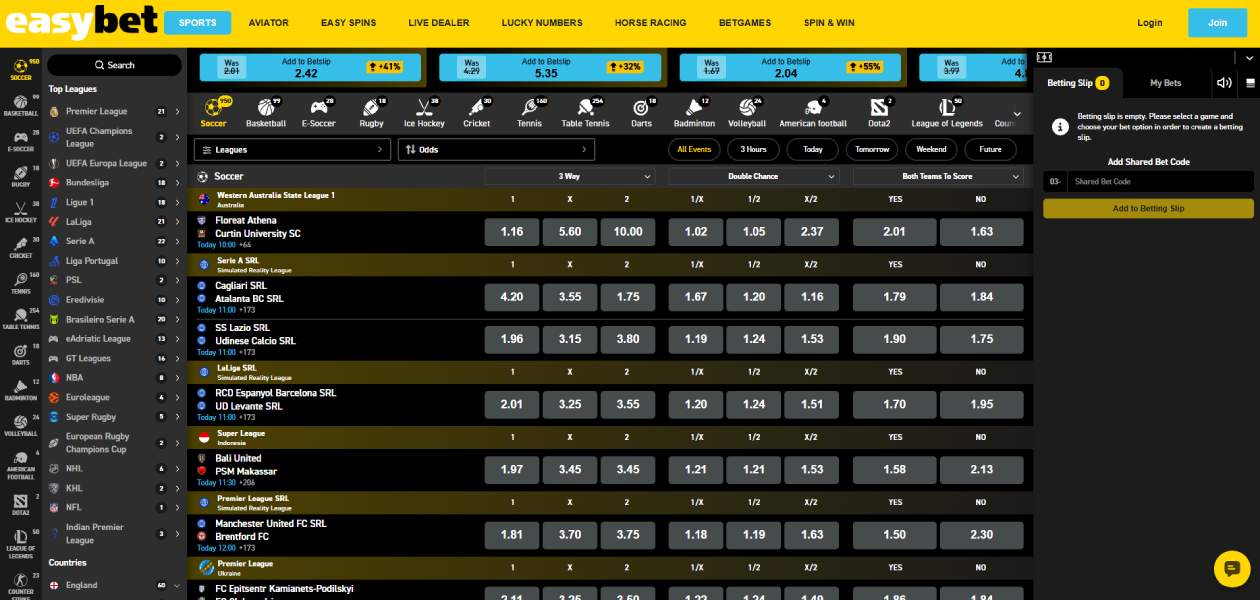
Task: Choose Rugby in the sports icon strip
Action: point(371,113)
